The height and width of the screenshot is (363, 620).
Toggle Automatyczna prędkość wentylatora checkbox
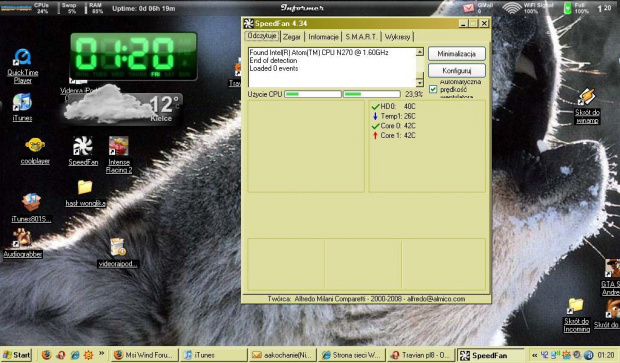(x=433, y=89)
